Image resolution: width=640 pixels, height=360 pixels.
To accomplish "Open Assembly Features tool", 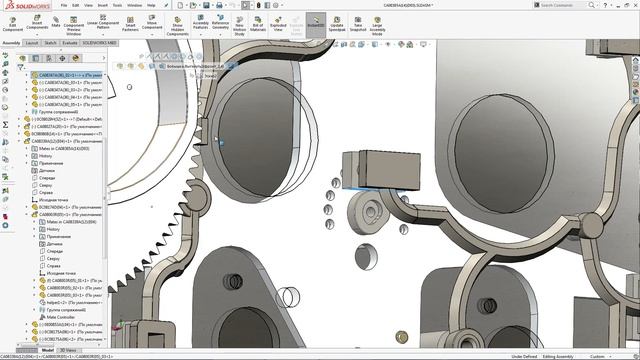I will [200, 22].
